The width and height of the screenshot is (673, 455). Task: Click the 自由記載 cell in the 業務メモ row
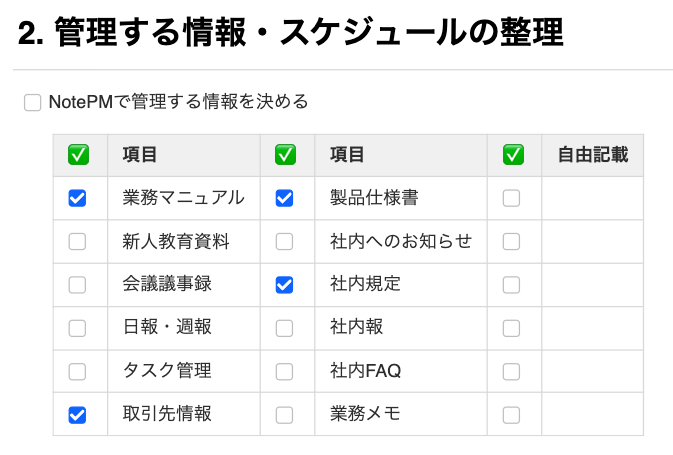point(592,414)
